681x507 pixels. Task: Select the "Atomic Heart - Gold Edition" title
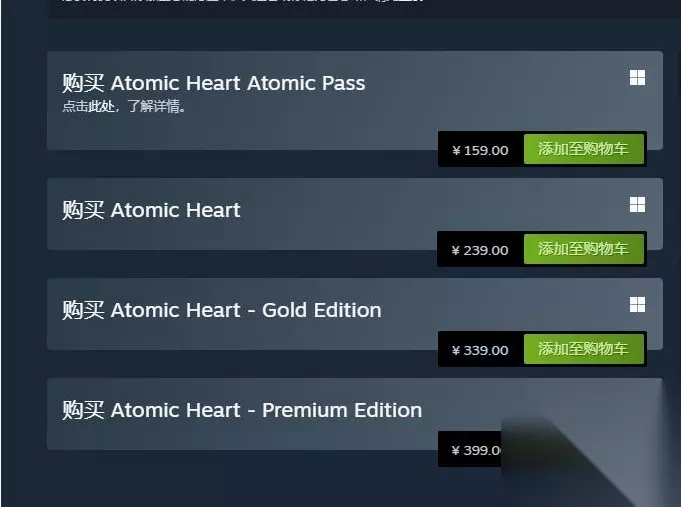pos(246,310)
